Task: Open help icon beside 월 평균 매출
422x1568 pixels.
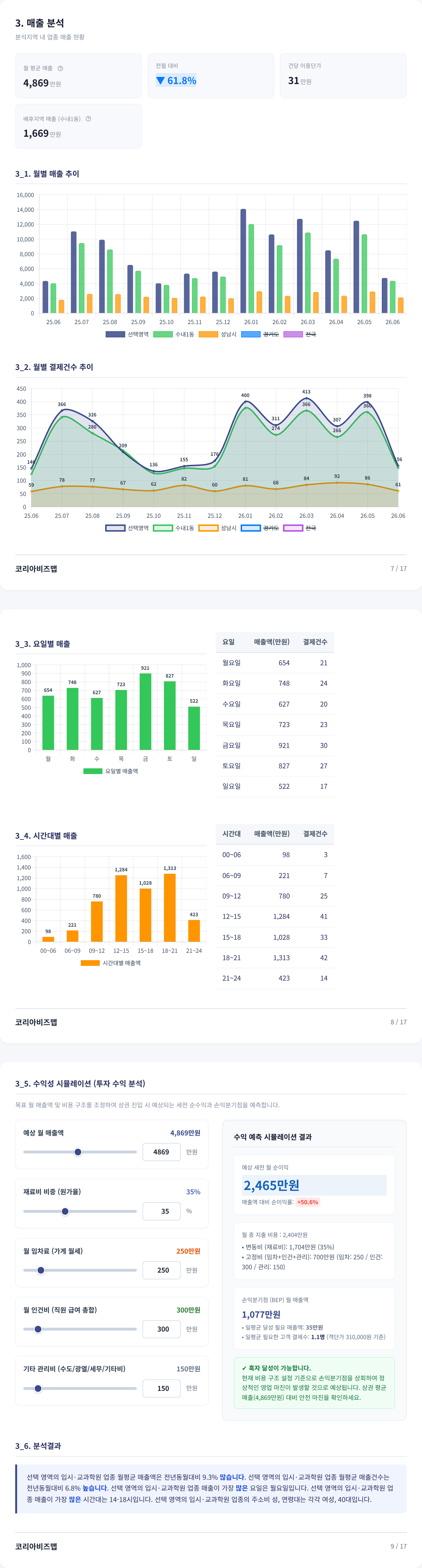Action: coord(60,68)
